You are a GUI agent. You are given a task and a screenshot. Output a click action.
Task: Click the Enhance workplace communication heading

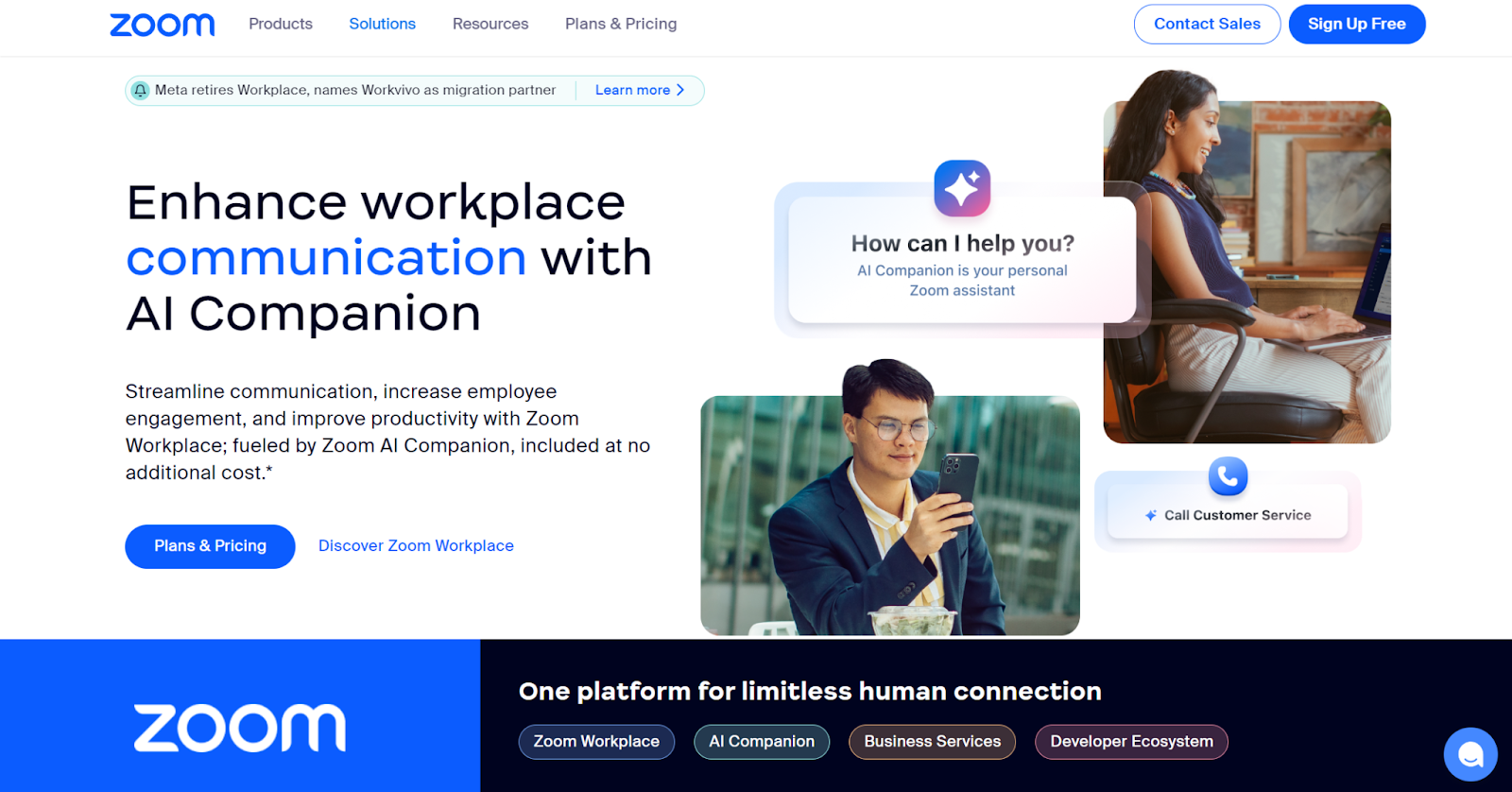point(389,257)
